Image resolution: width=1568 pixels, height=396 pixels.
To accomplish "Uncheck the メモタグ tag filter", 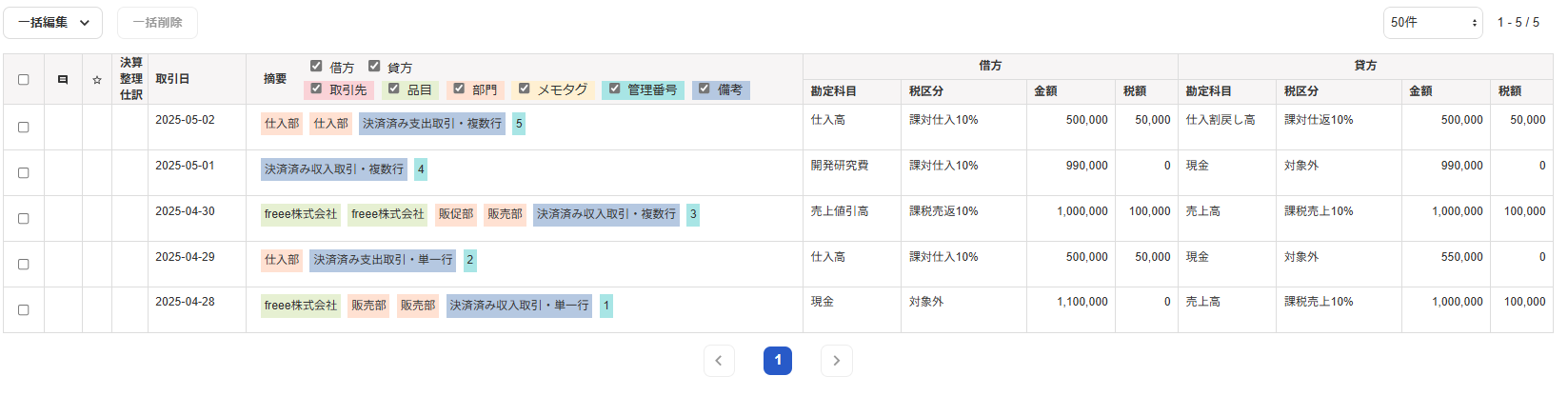I will pyautogui.click(x=524, y=89).
